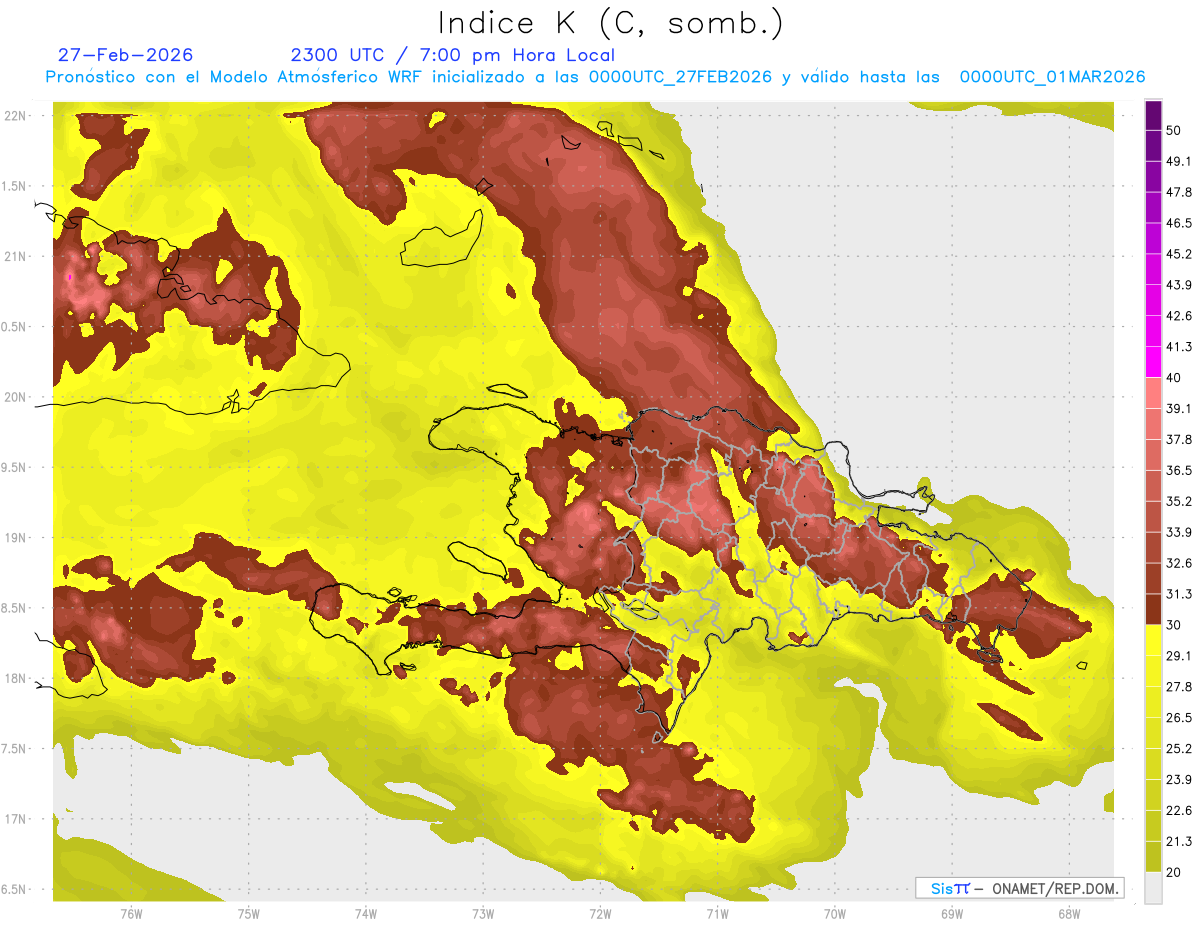Viewport: 1200px width, 927px height.
Task: Click the longitude label "71W"
Action: click(x=717, y=914)
